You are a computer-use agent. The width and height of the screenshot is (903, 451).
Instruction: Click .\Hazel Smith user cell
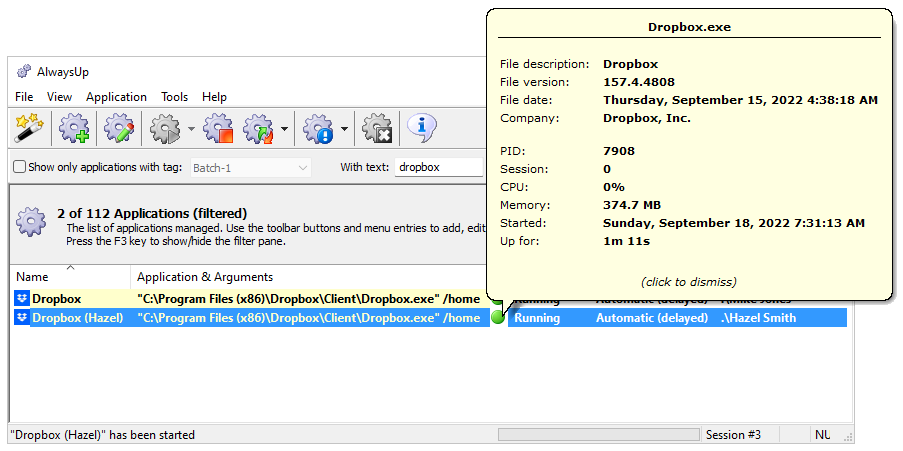coord(758,318)
